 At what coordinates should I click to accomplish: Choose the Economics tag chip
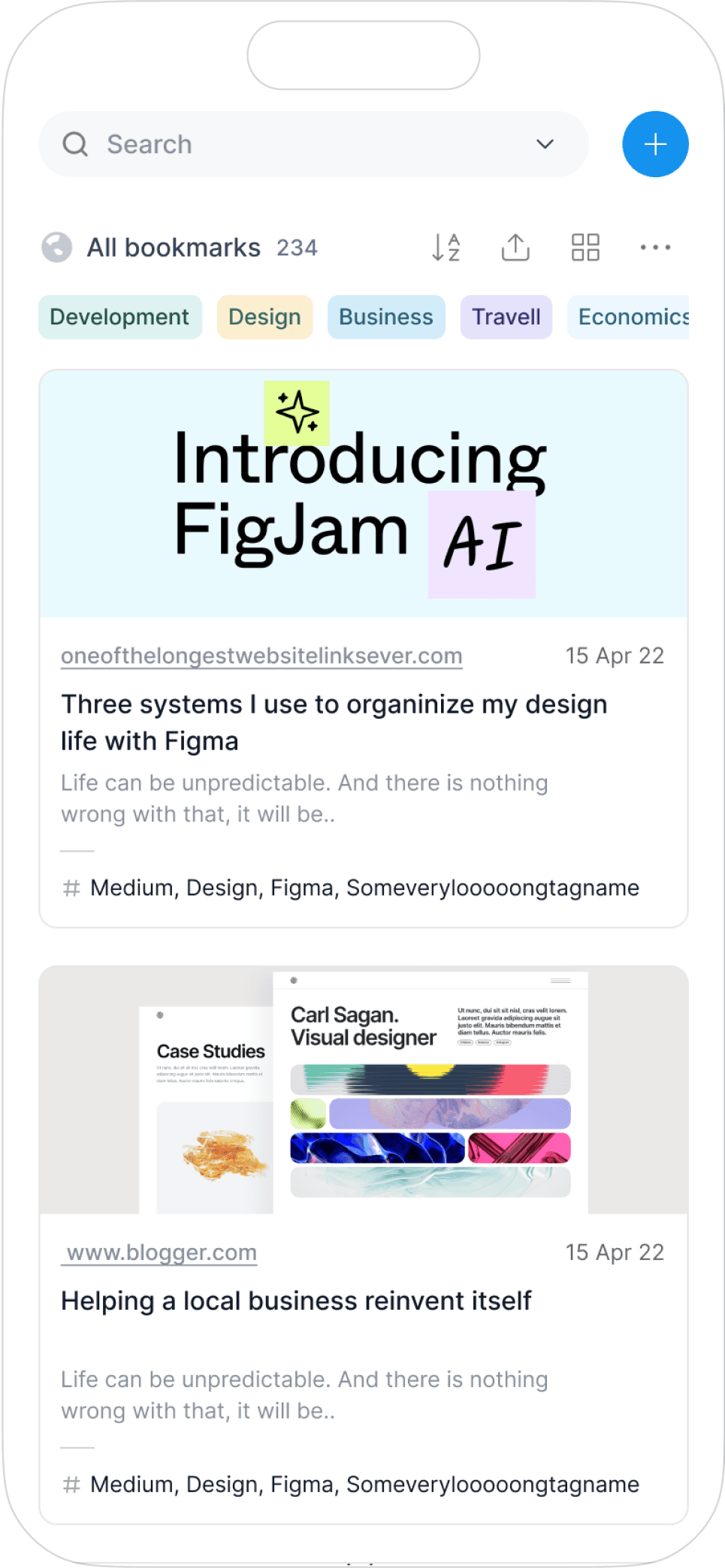628,317
